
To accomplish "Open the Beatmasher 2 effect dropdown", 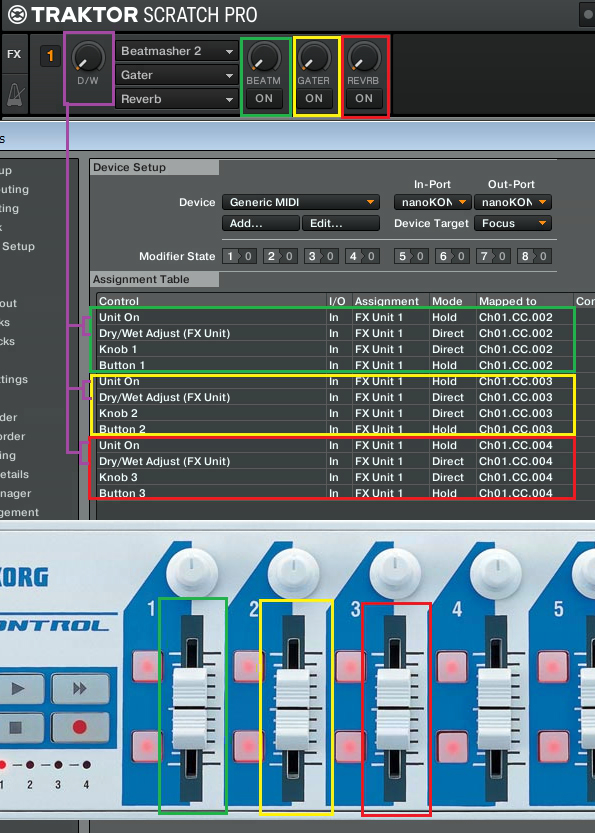I will point(176,52).
